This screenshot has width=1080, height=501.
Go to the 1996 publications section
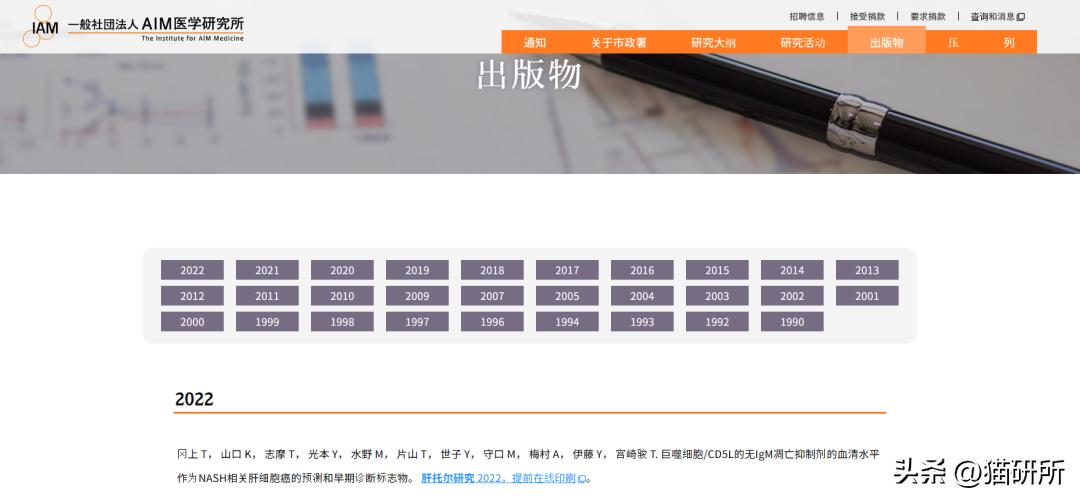point(492,322)
